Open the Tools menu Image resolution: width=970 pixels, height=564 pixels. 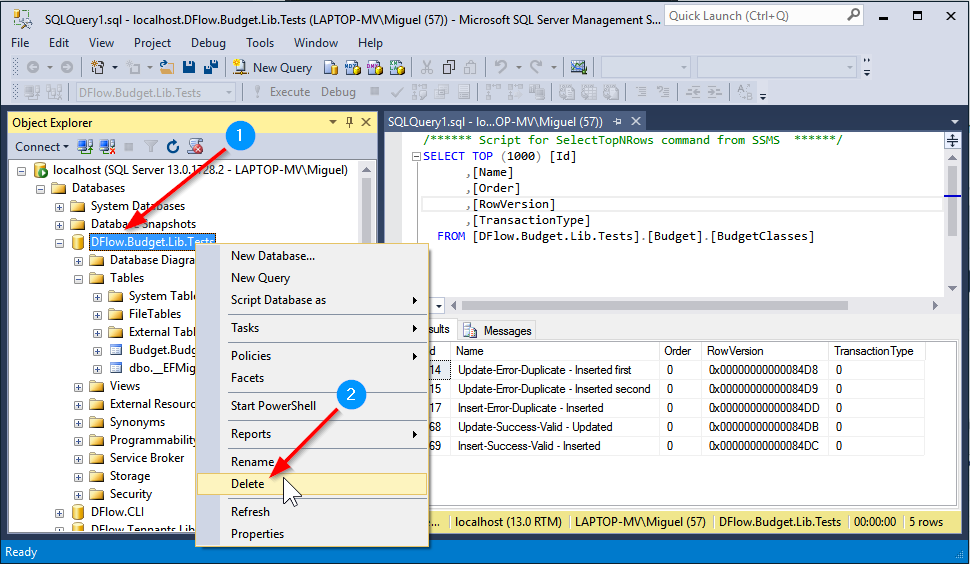pos(260,43)
